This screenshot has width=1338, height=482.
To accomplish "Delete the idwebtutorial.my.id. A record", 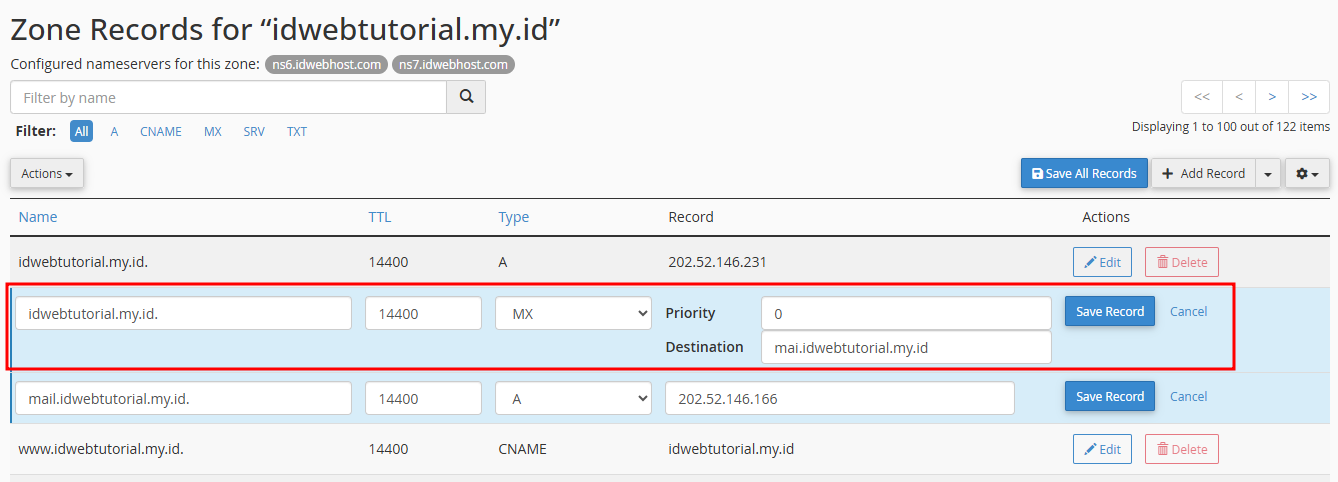I will coord(1182,262).
